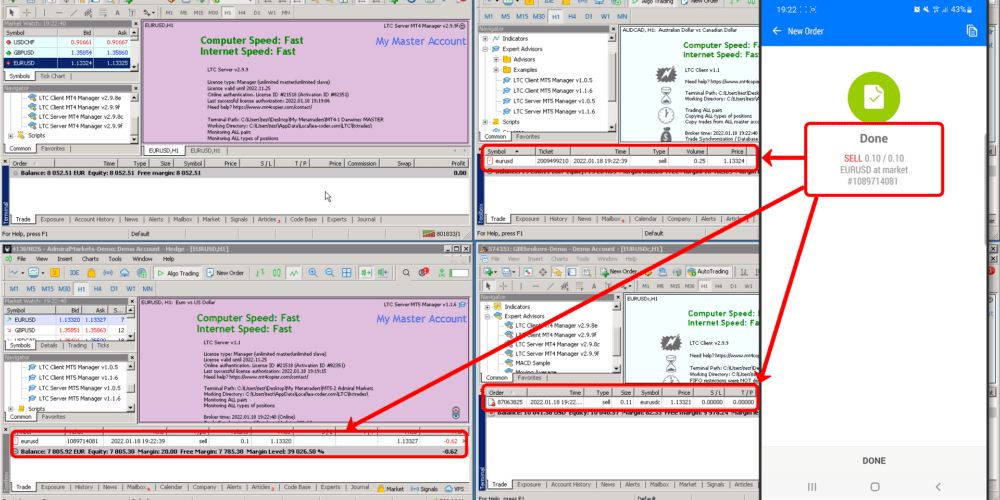Select W1 timeframe in AUDCAD window
Screen dimensions: 1000x500
click(605, 17)
